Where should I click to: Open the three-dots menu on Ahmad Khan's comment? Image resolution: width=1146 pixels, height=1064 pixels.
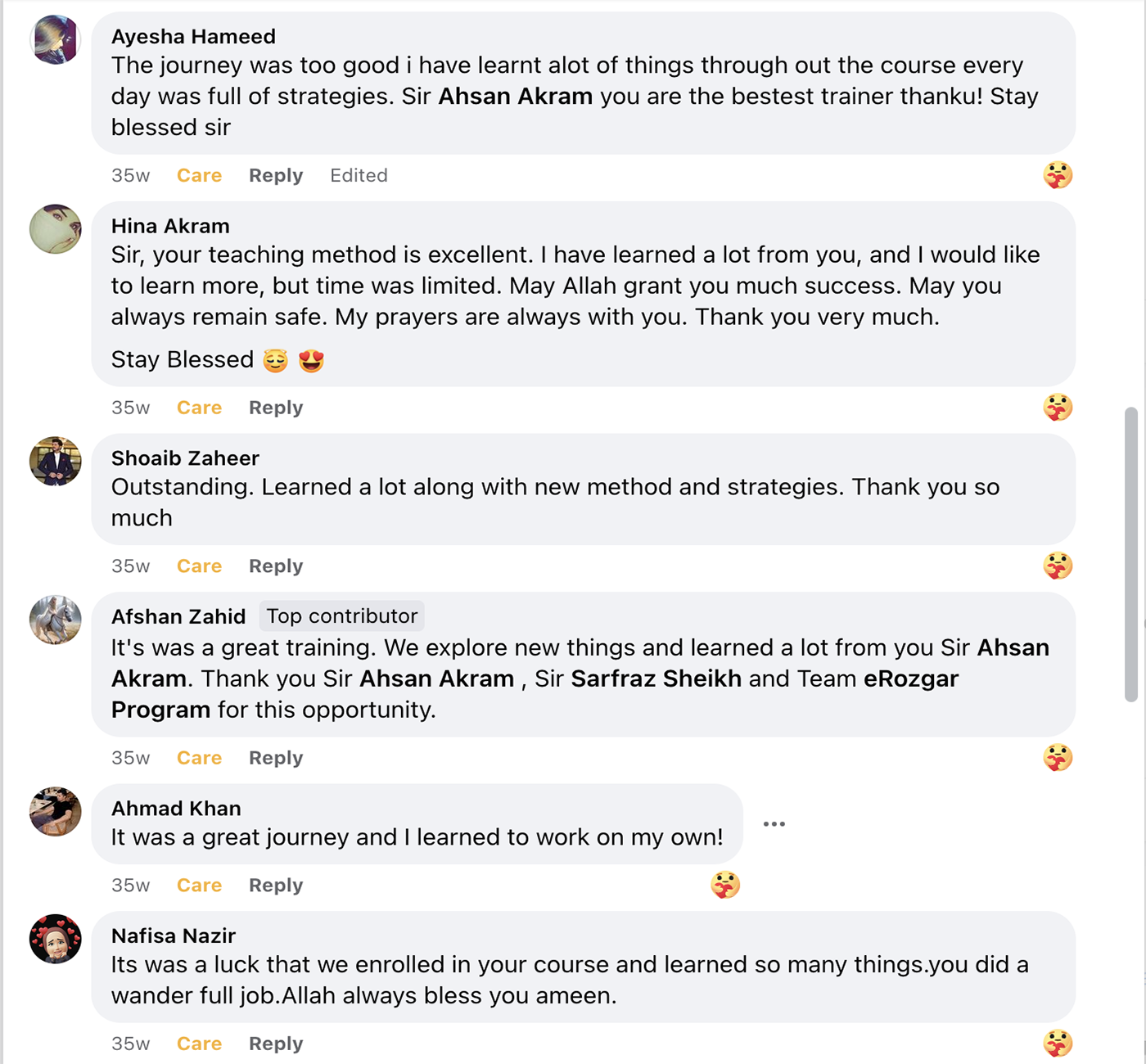(774, 824)
